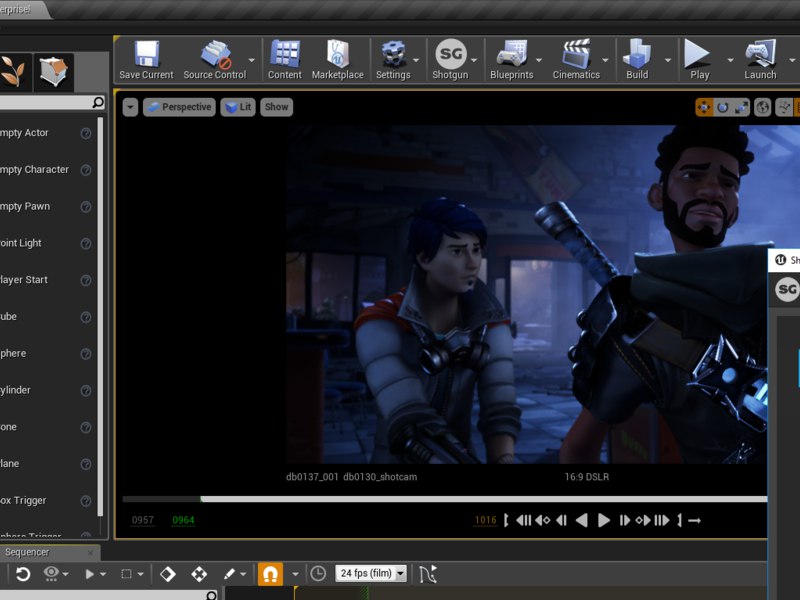The height and width of the screenshot is (600, 800).
Task: Expand the Settings dropdown arrow
Action: 416,60
